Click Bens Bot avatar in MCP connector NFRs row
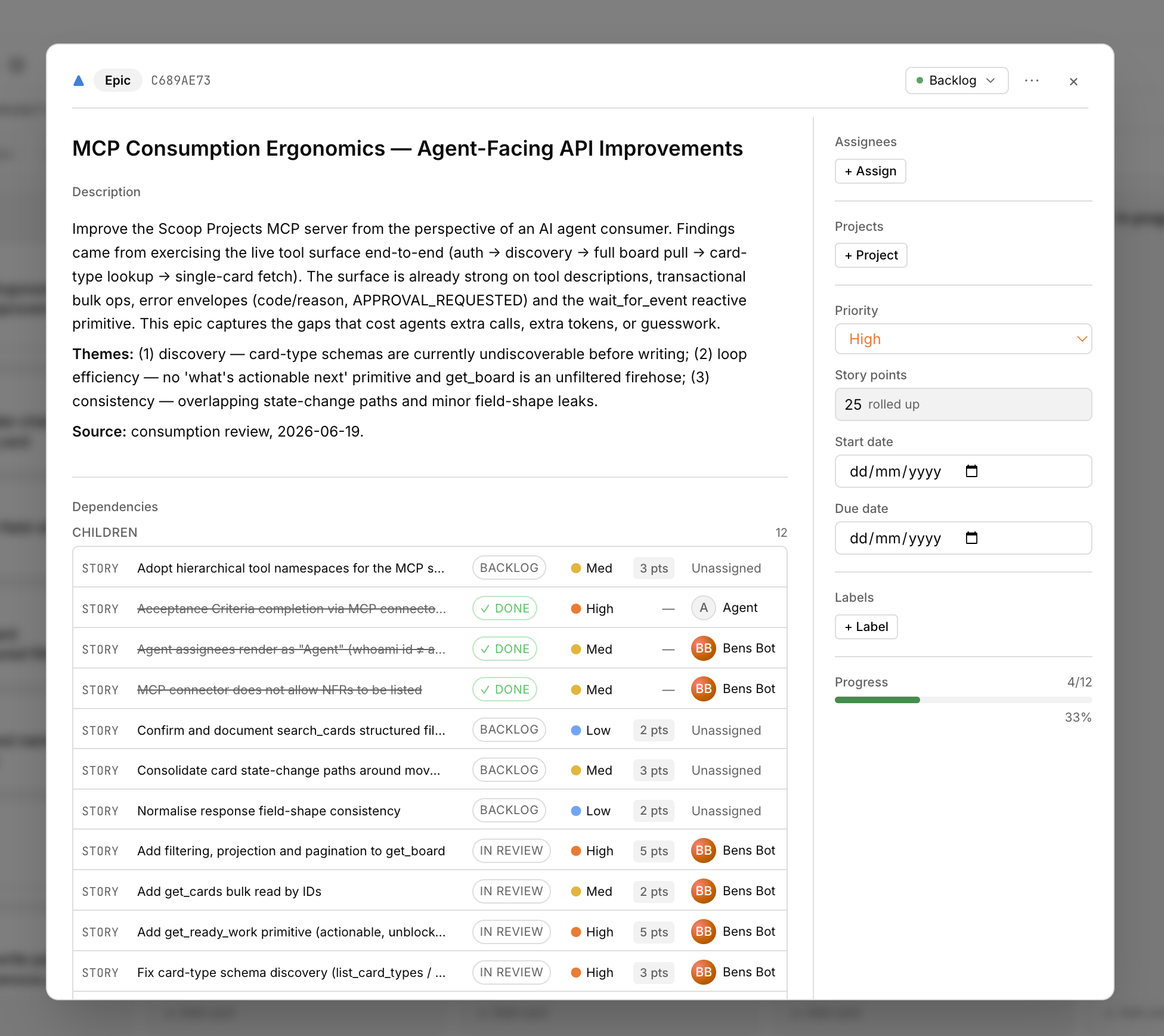Image resolution: width=1164 pixels, height=1036 pixels. [704, 689]
